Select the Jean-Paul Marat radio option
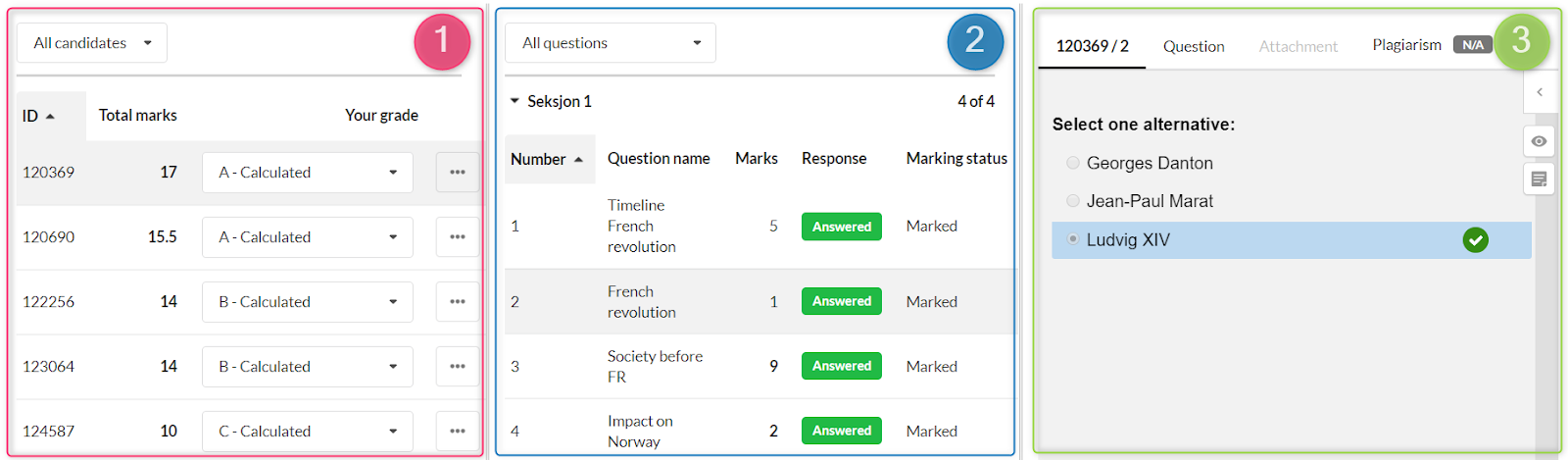The height and width of the screenshot is (460, 1568). click(x=1073, y=201)
